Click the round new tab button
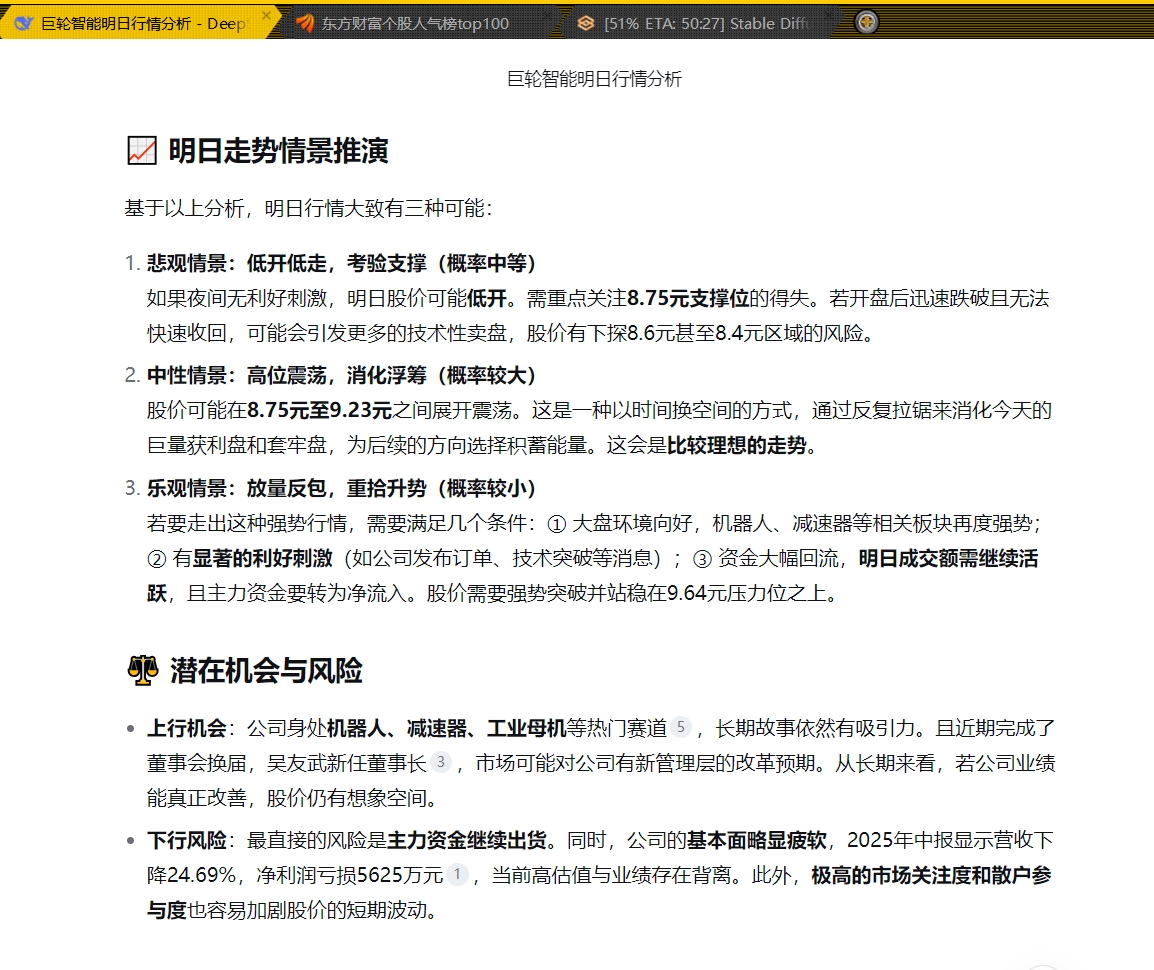Screen dimensions: 1154x970 (866, 23)
